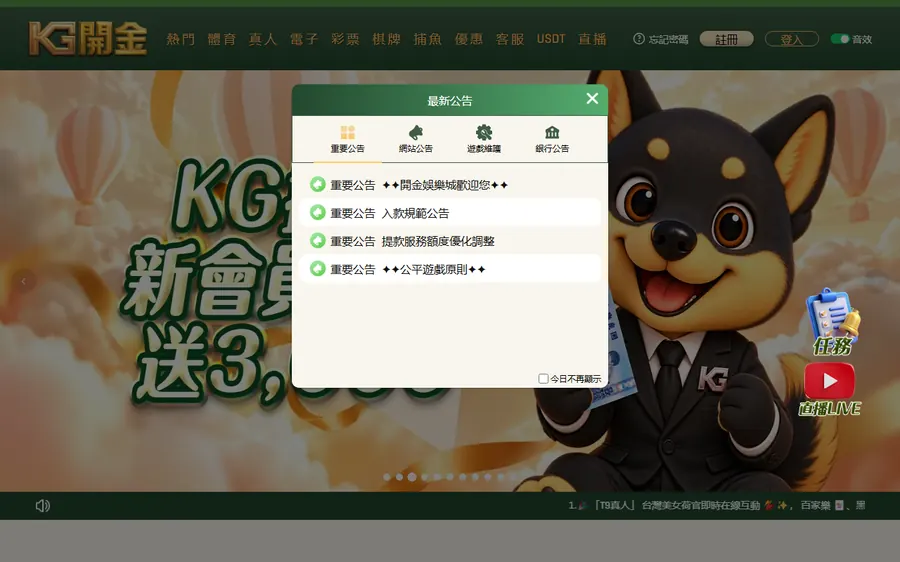Image resolution: width=900 pixels, height=562 pixels.
Task: Open the 熱門 menu
Action: coord(181,39)
